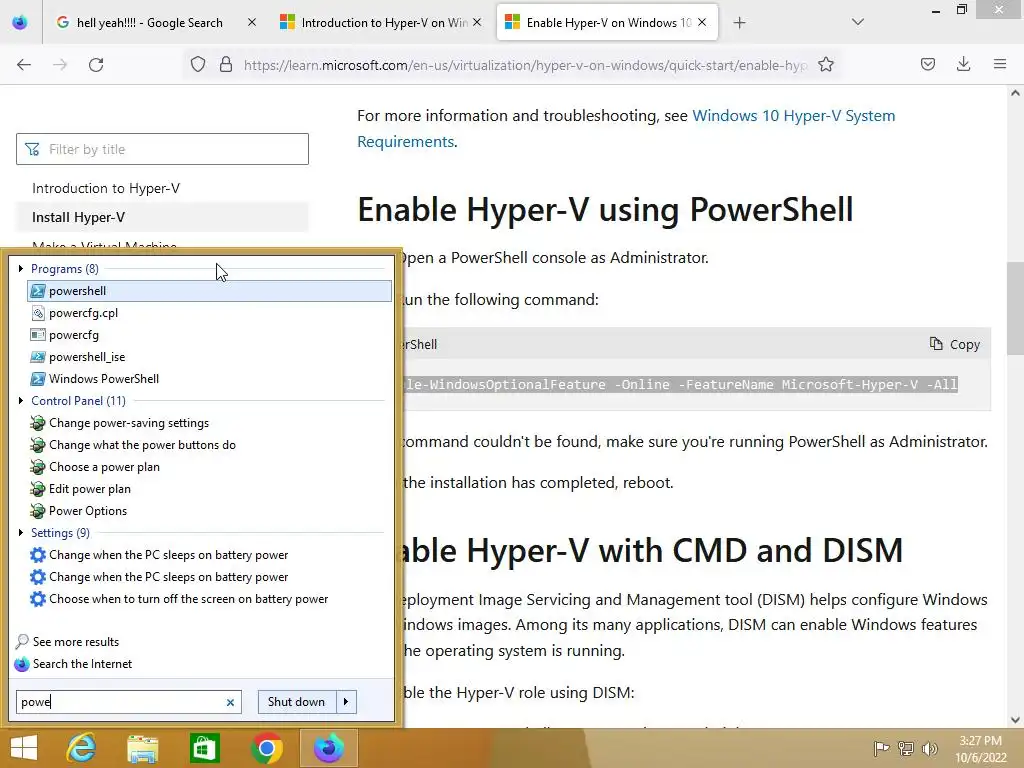Image resolution: width=1024 pixels, height=768 pixels.
Task: Open Action Center flag icon
Action: (x=881, y=748)
